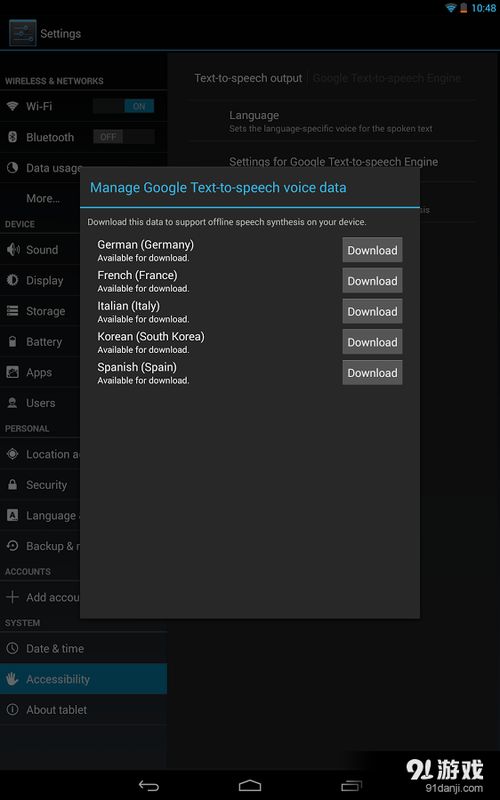Open the Storage settings entry
This screenshot has width=500, height=800.
pos(40,311)
